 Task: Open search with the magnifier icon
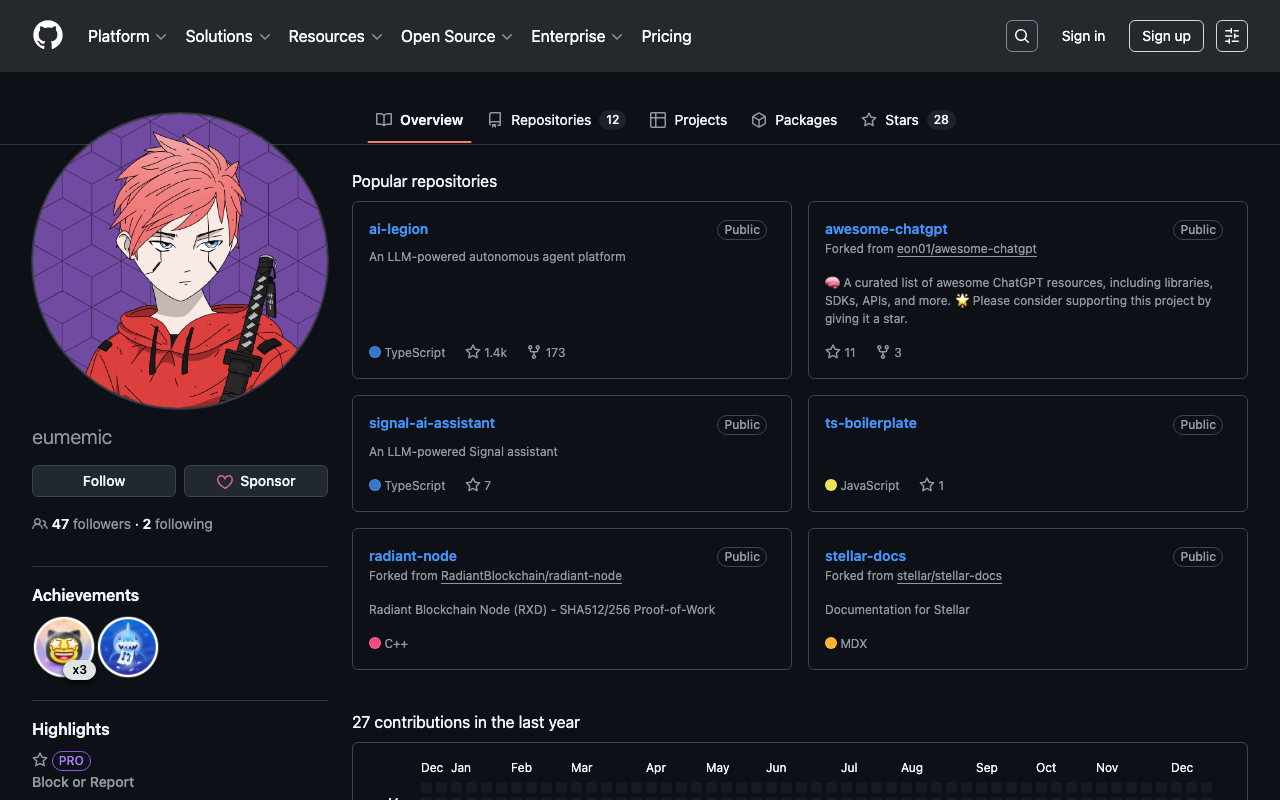click(1021, 36)
